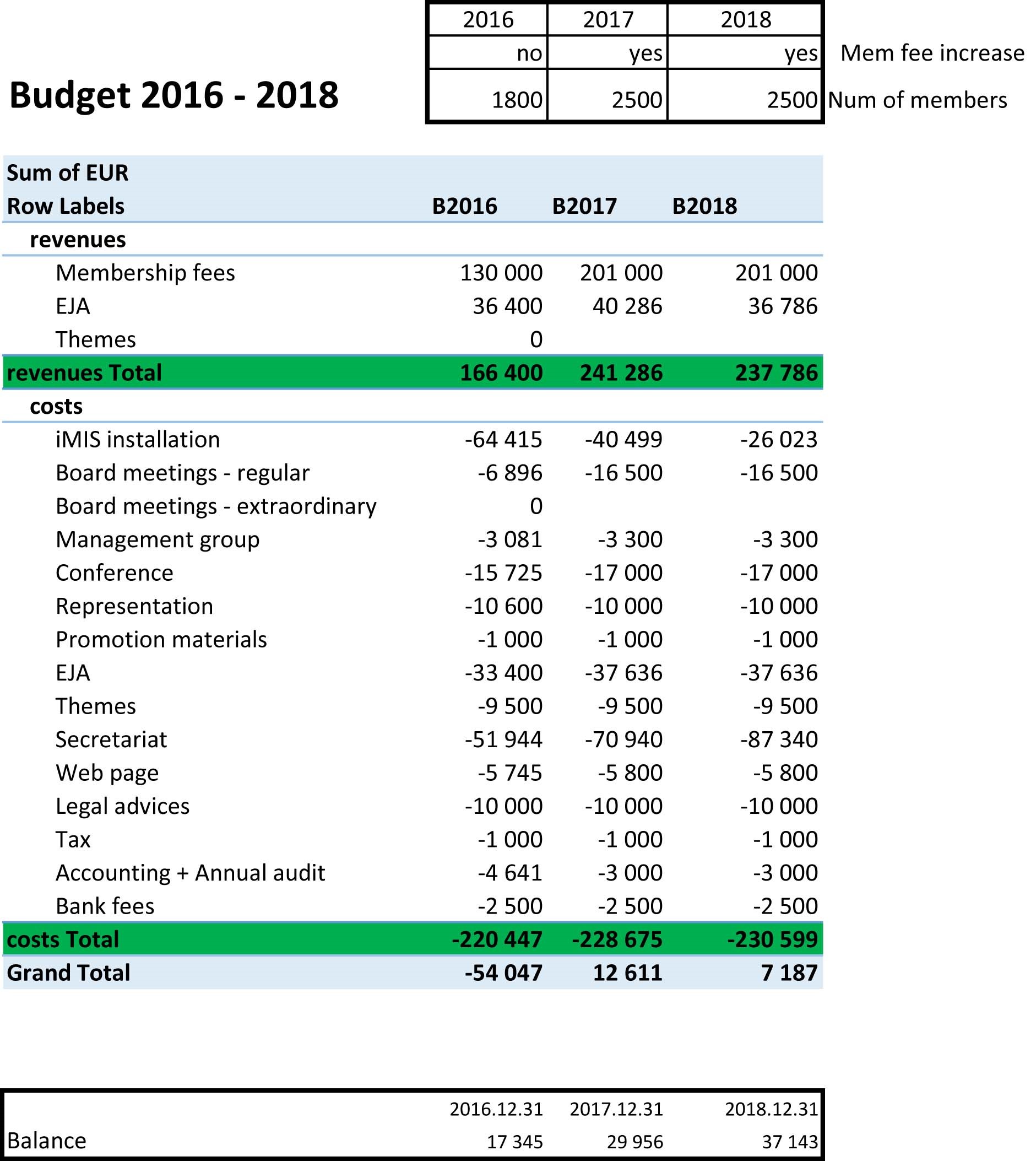This screenshot has width=1036, height=1161.
Task: Select the -10 600 representation value
Action: coord(503,607)
